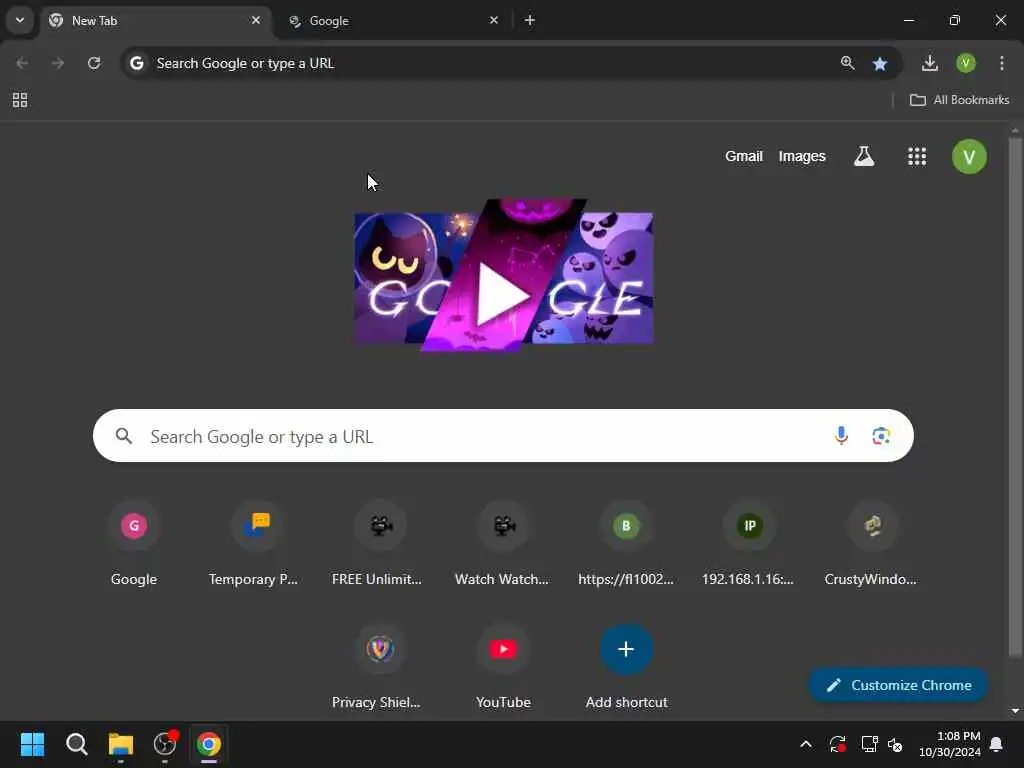
Task: Open the Windows Start menu
Action: (x=32, y=744)
